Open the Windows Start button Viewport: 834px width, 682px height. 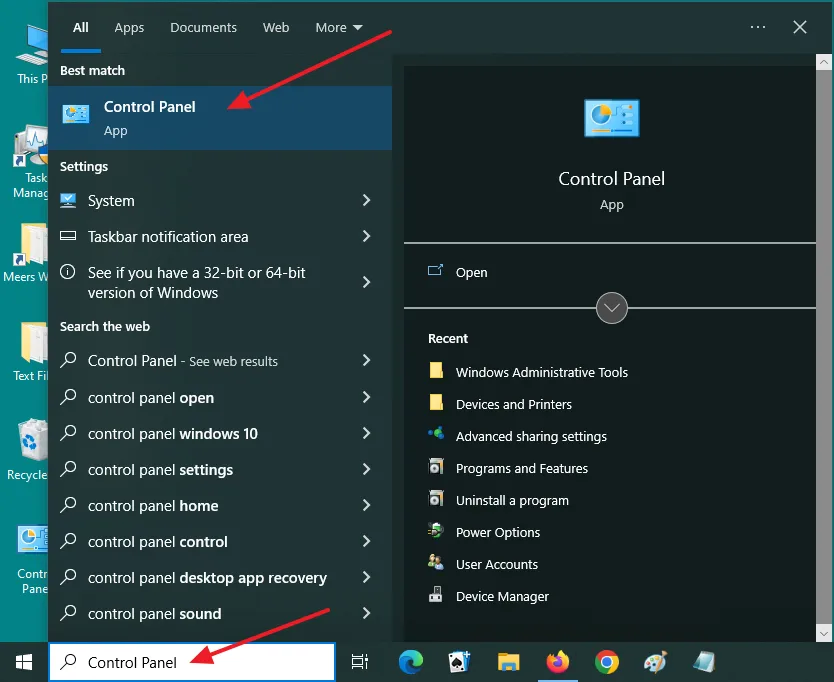[24, 662]
